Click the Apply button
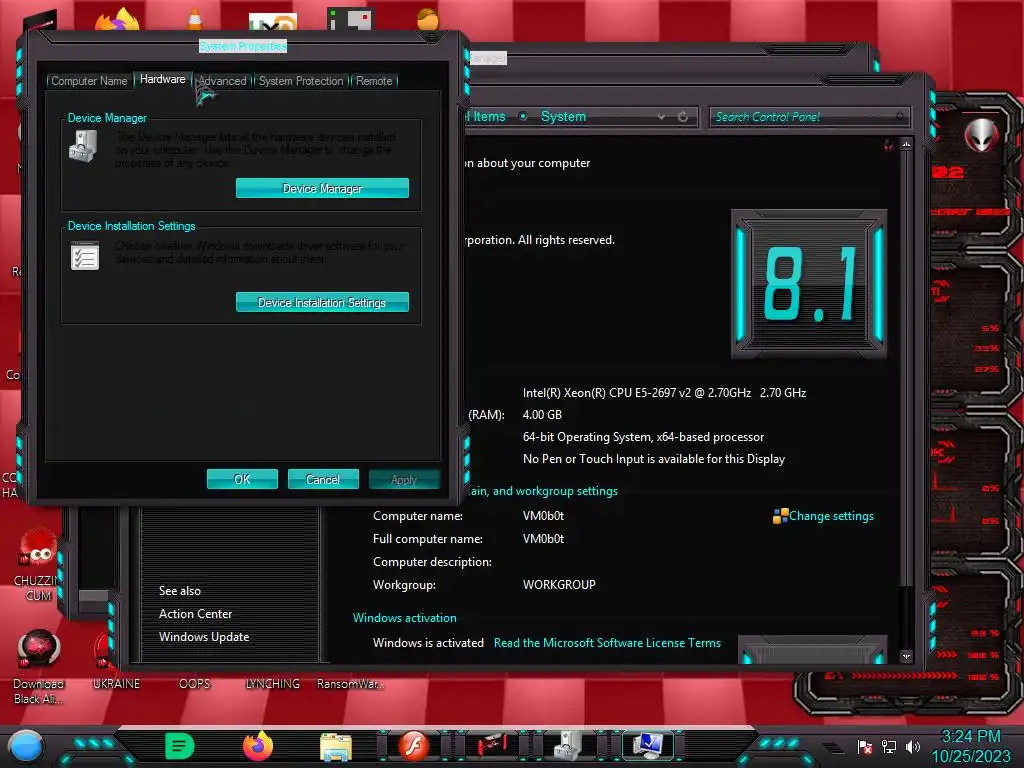Screen dimensions: 1024x768 404,479
